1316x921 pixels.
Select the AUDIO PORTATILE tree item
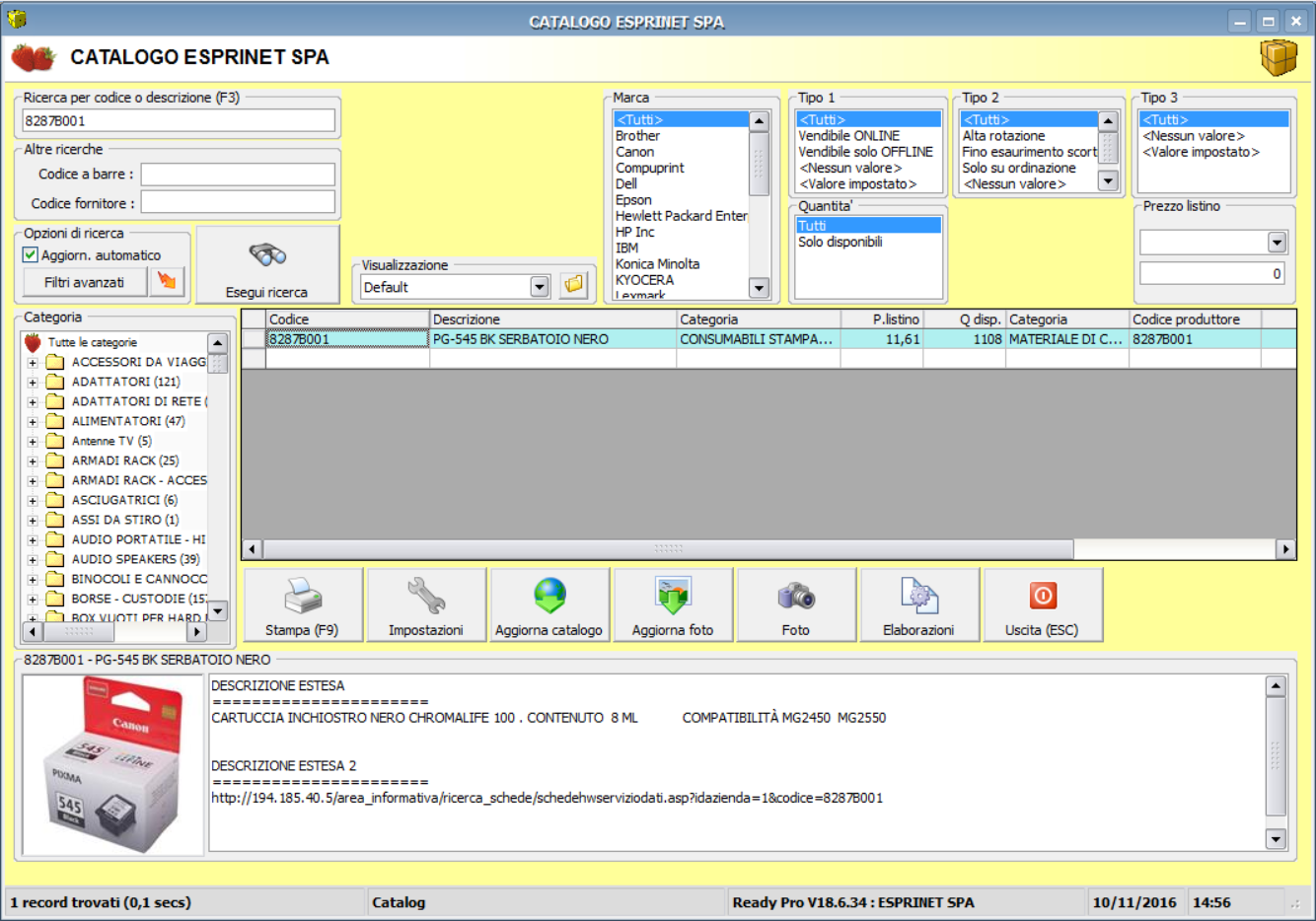coord(138,539)
